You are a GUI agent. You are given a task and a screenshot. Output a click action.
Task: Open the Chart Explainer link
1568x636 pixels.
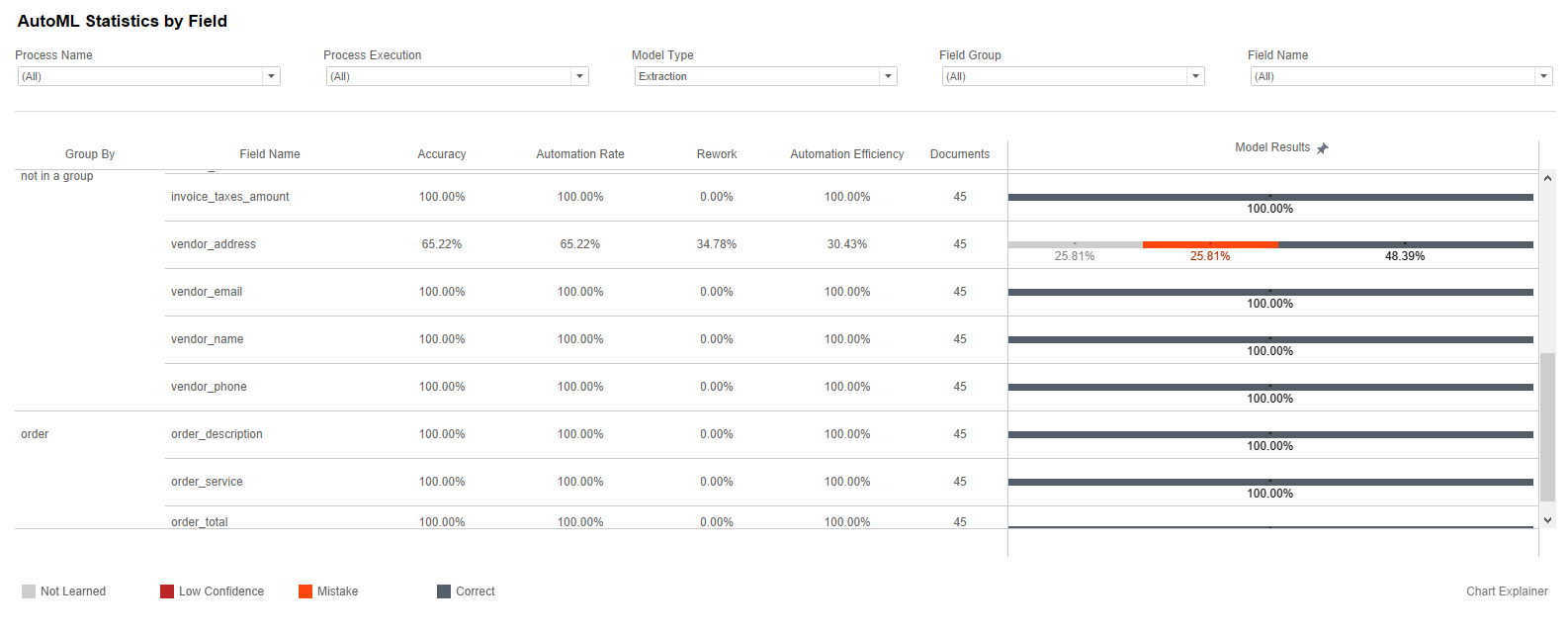pyautogui.click(x=1507, y=591)
